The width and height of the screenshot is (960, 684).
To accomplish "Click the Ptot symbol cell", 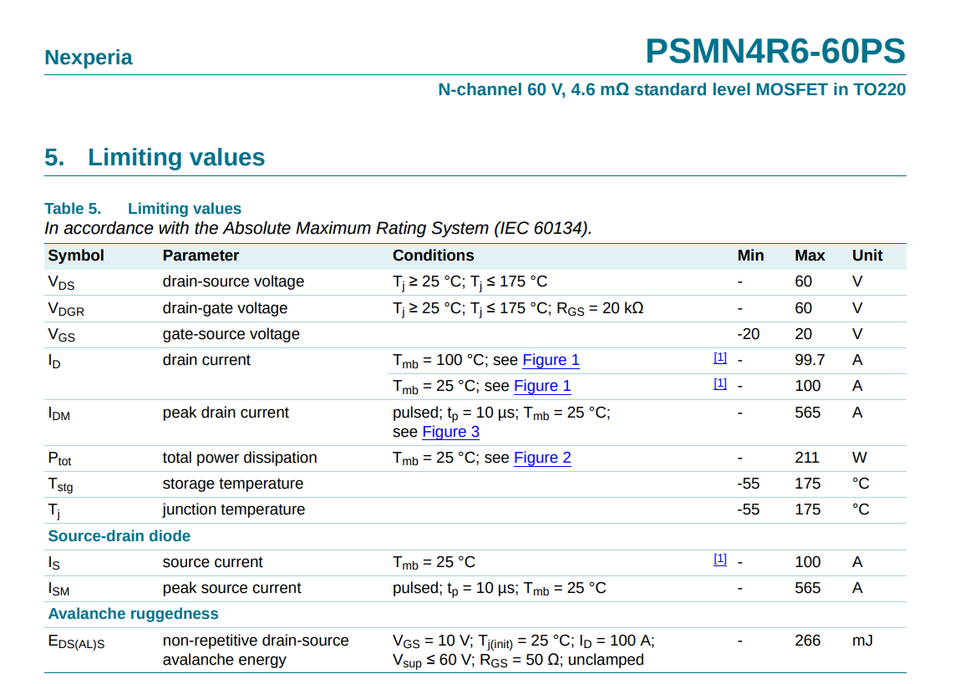I will click(59, 459).
